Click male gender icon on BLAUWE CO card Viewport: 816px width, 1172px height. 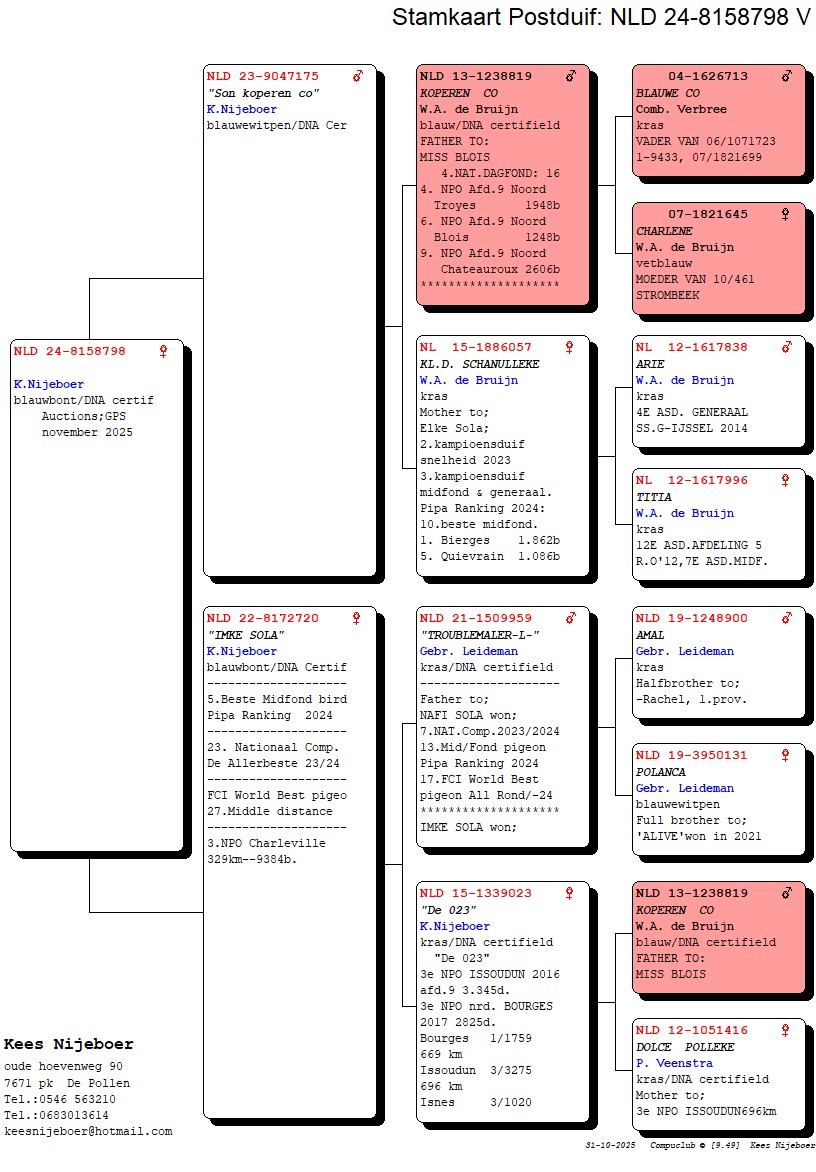pyautogui.click(x=786, y=76)
